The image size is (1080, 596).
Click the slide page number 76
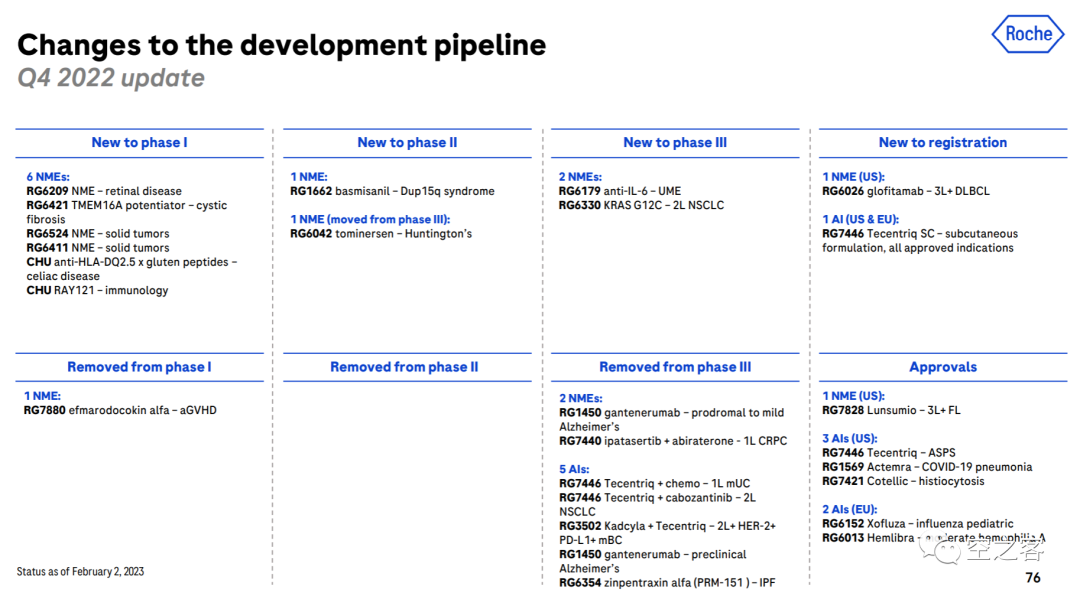(x=1033, y=578)
